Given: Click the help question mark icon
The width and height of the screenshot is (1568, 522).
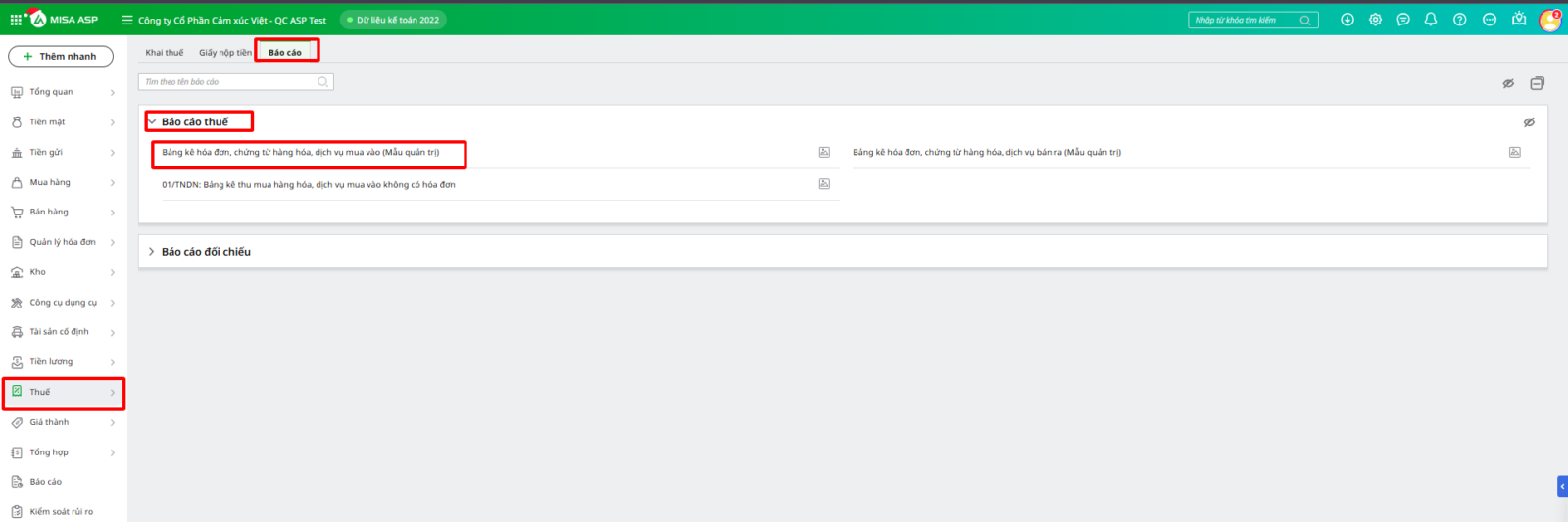Looking at the screenshot, I should pos(1459,20).
